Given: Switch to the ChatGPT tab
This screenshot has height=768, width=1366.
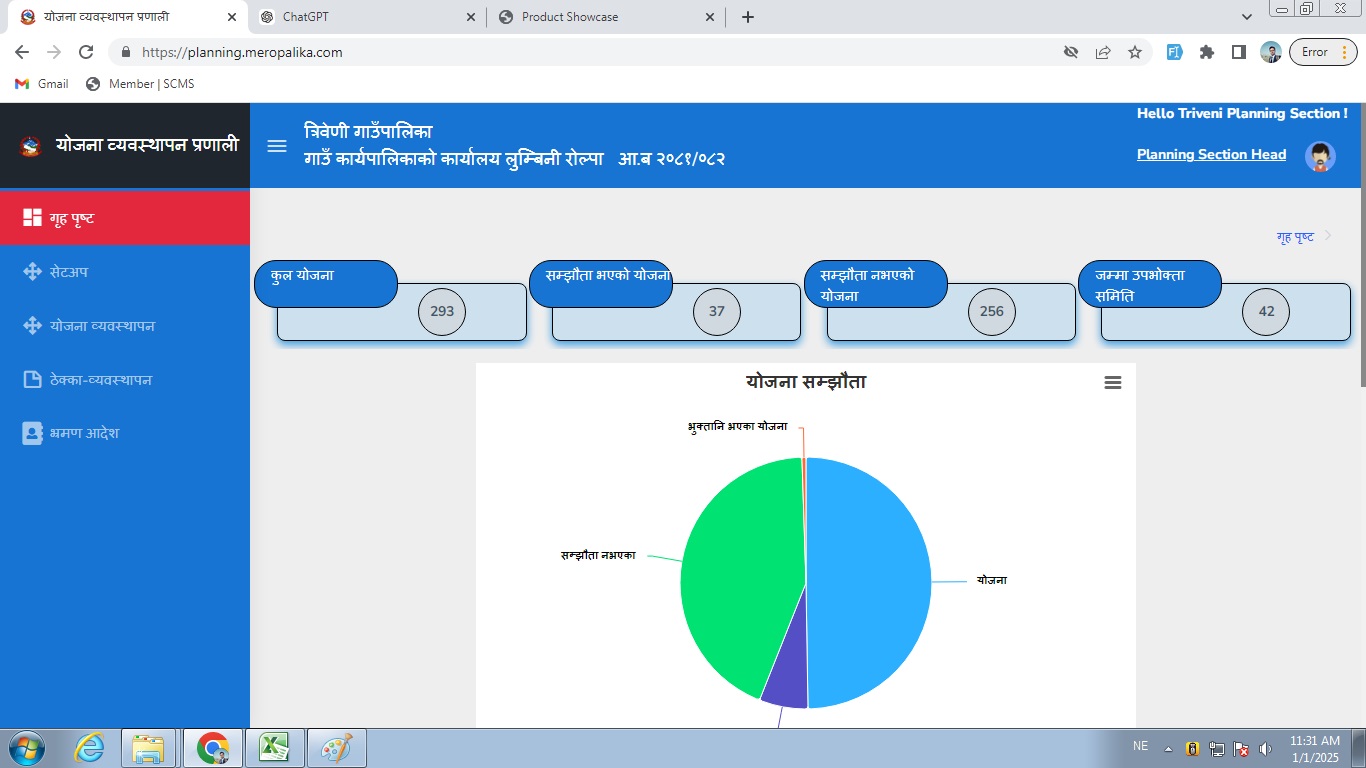Looking at the screenshot, I should point(366,17).
